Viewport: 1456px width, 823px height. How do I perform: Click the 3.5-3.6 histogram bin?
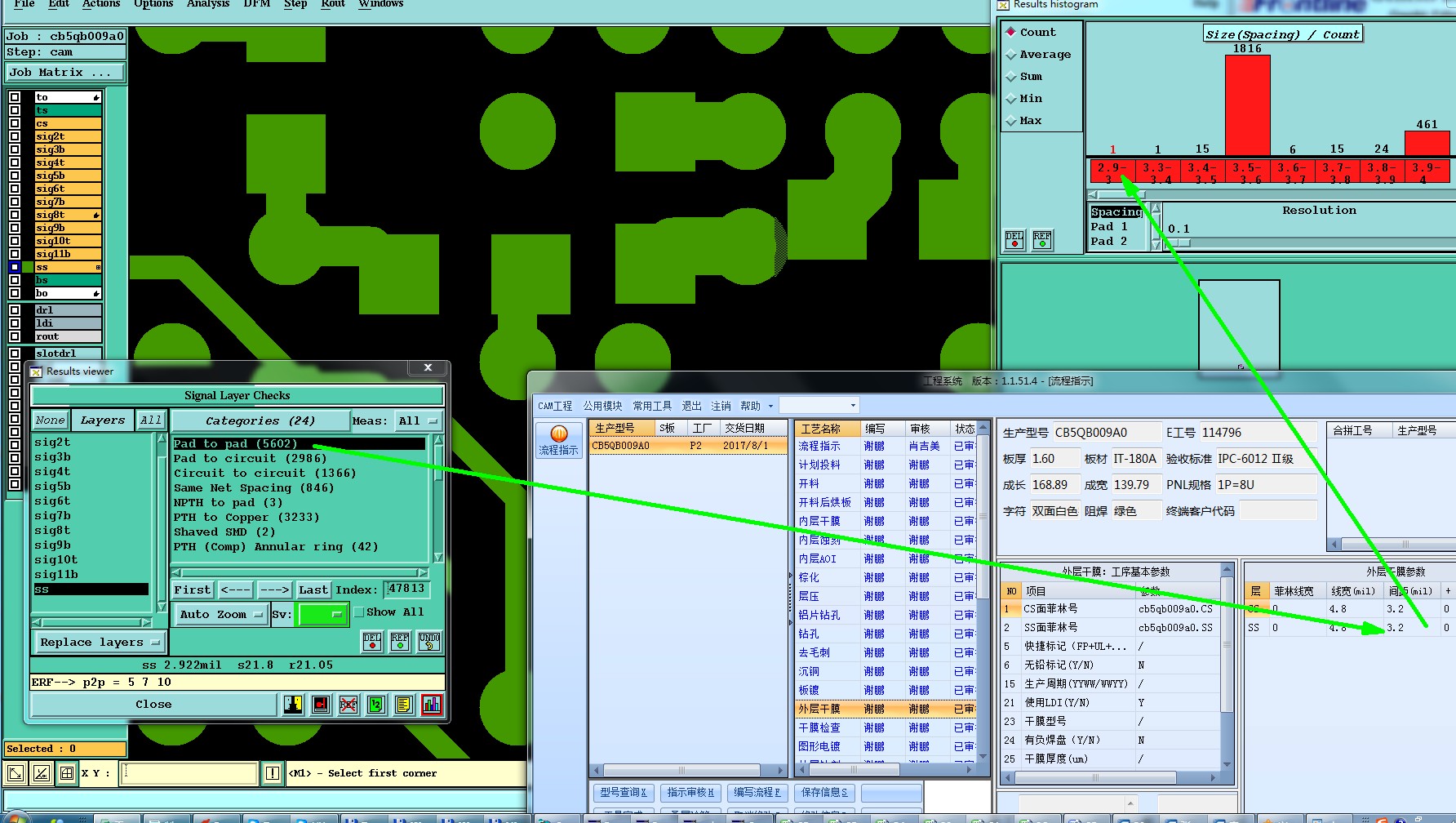(1247, 172)
